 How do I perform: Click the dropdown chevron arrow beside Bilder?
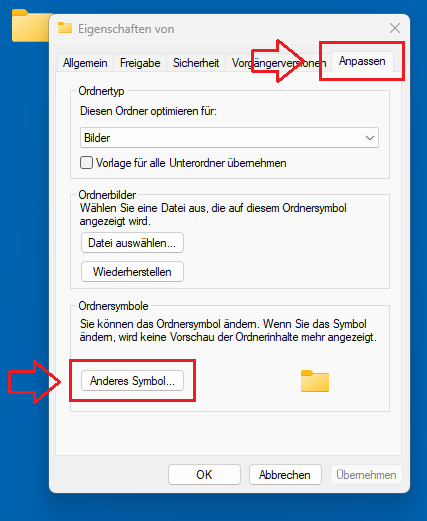(370, 138)
